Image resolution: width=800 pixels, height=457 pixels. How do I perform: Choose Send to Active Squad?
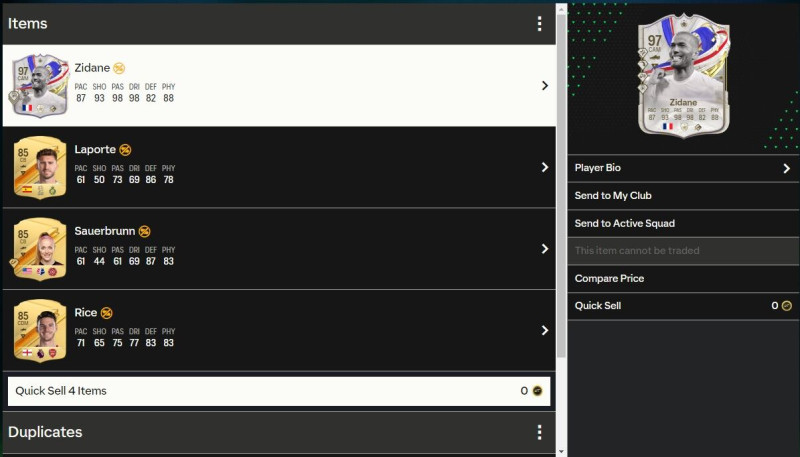click(x=683, y=223)
